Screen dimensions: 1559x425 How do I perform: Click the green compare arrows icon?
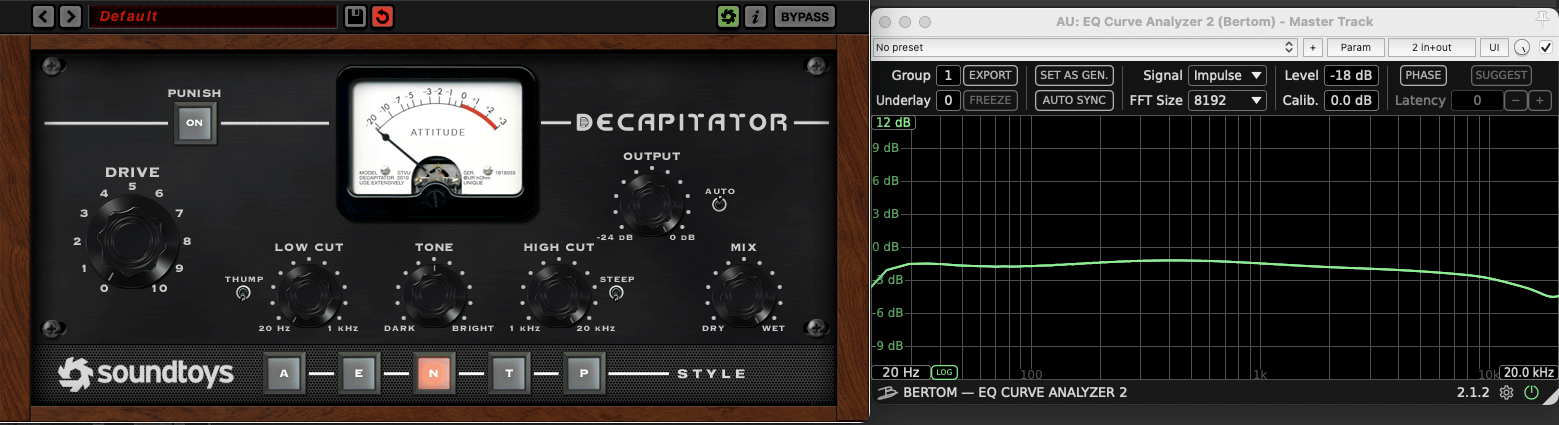728,17
